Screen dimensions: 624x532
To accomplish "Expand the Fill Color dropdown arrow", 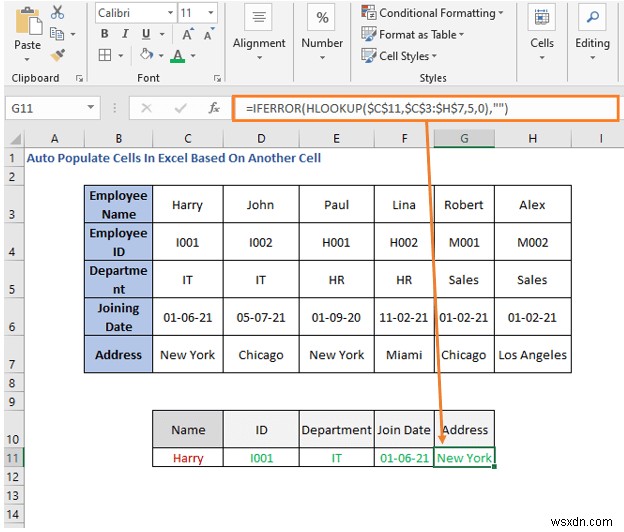I will [161, 56].
